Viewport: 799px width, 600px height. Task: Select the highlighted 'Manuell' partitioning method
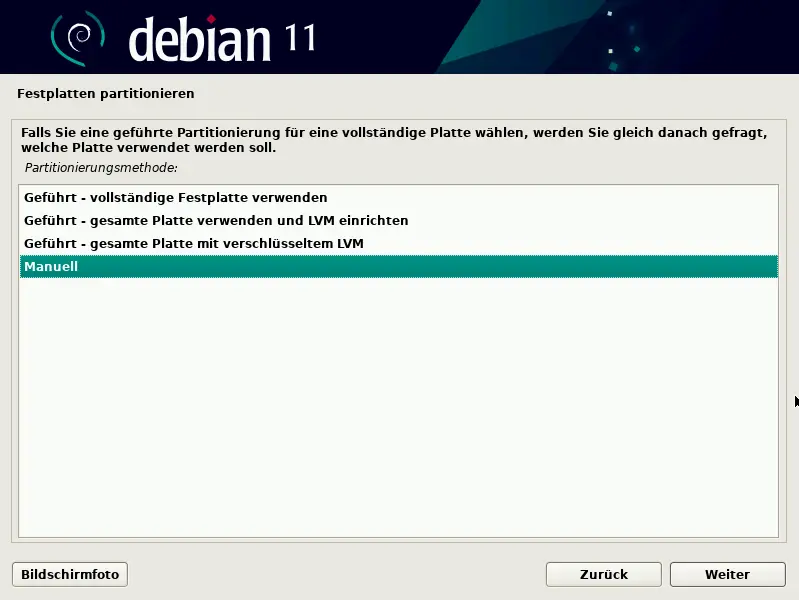click(x=398, y=267)
